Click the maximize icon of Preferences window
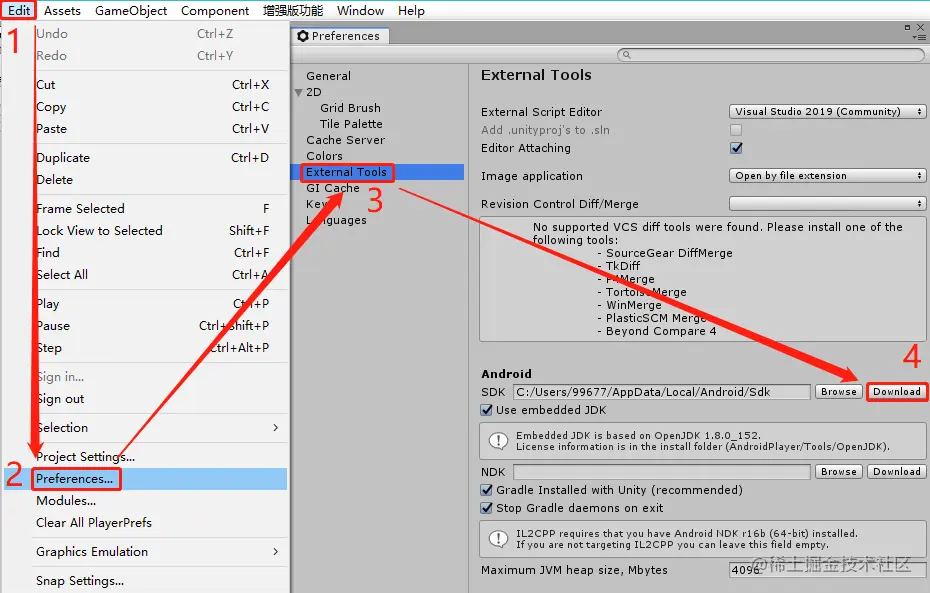 pos(907,27)
